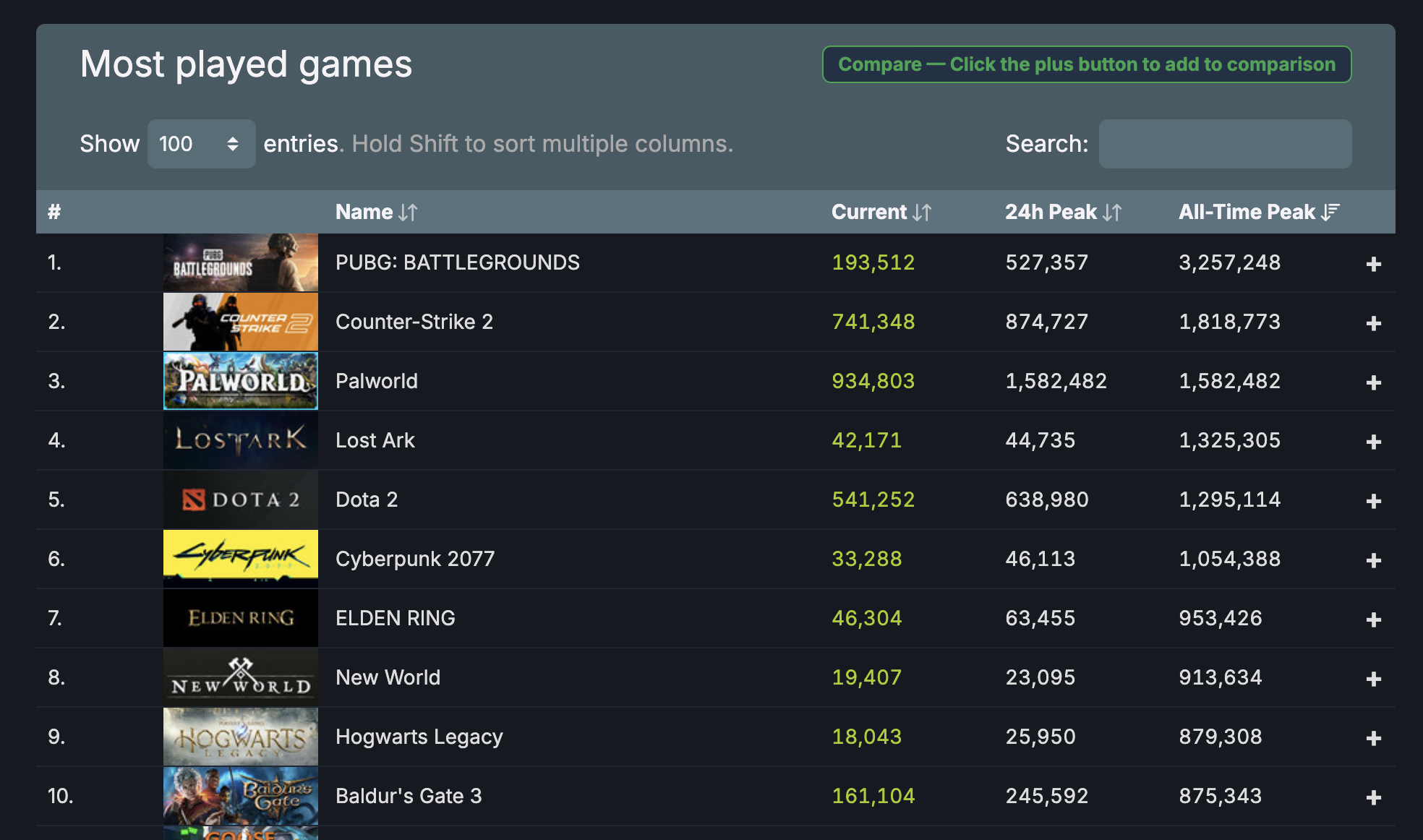
Task: Select 24h peak value 245,592
Action: pyautogui.click(x=1047, y=796)
